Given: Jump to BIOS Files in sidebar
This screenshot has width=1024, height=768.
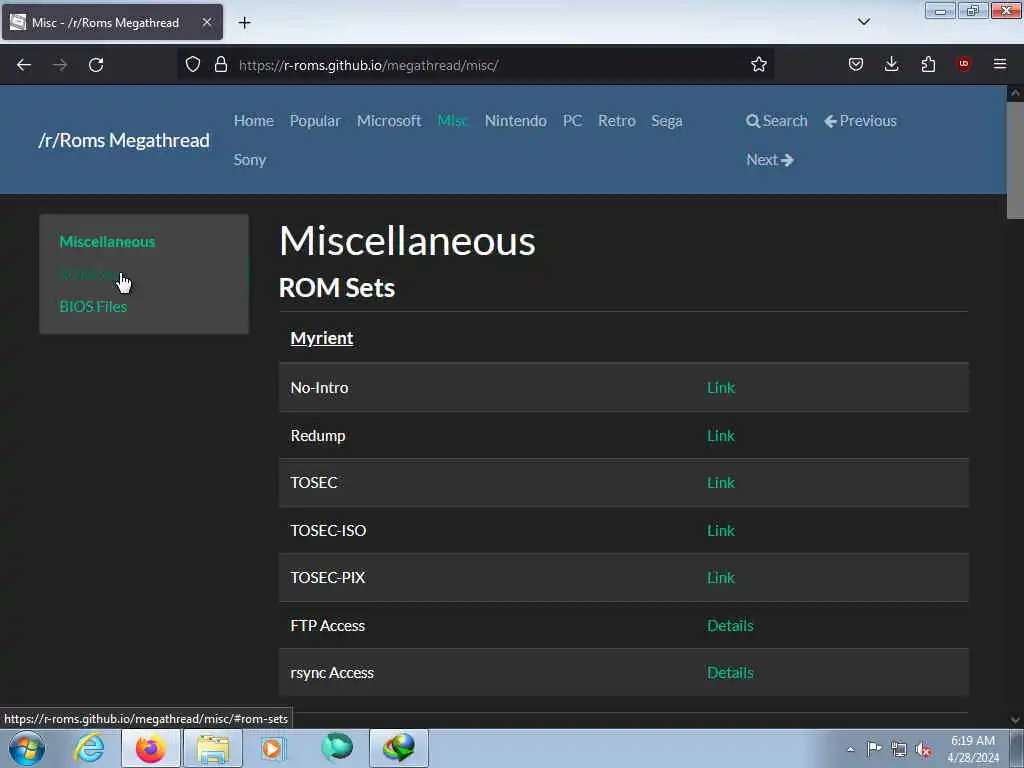Looking at the screenshot, I should [93, 306].
